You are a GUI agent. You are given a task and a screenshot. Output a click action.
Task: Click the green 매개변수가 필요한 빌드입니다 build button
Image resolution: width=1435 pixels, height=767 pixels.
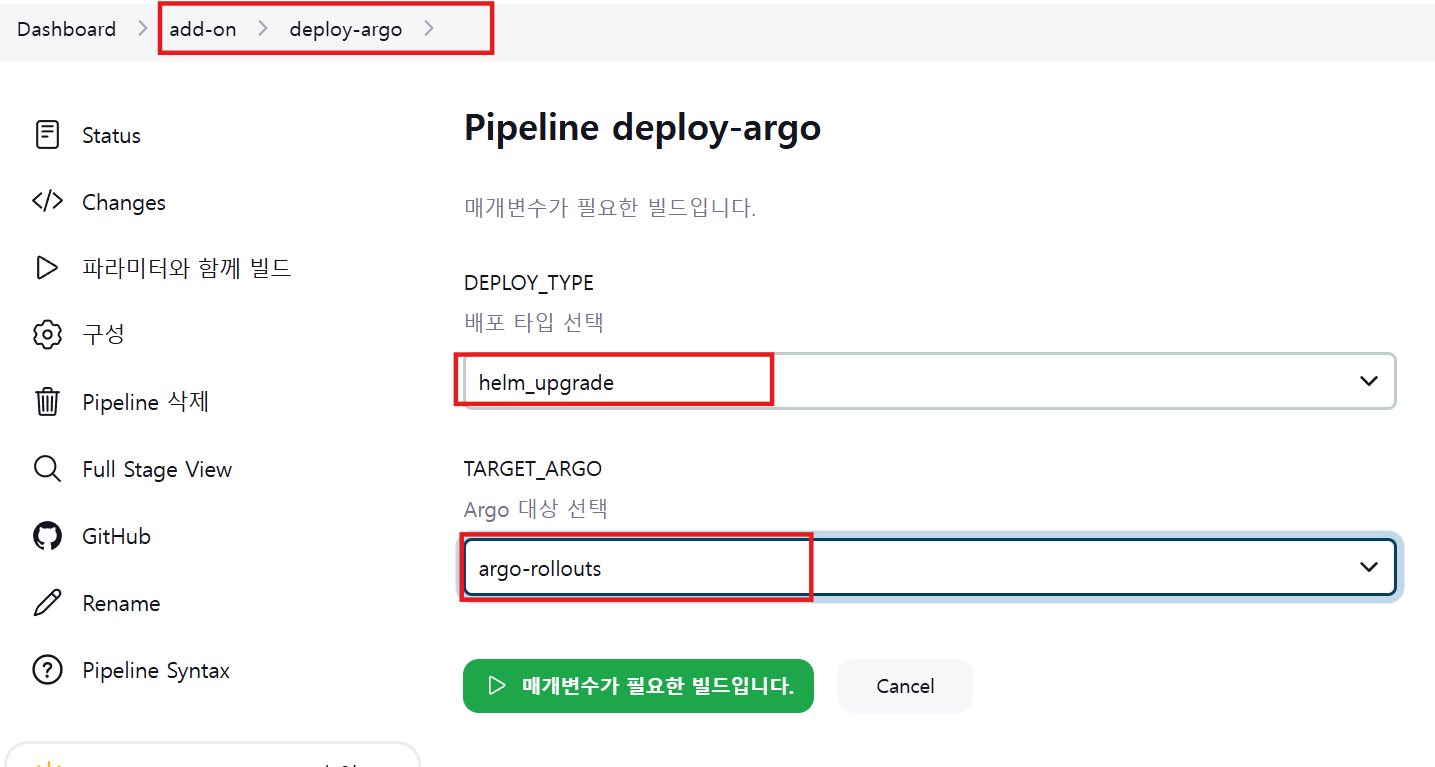point(638,686)
